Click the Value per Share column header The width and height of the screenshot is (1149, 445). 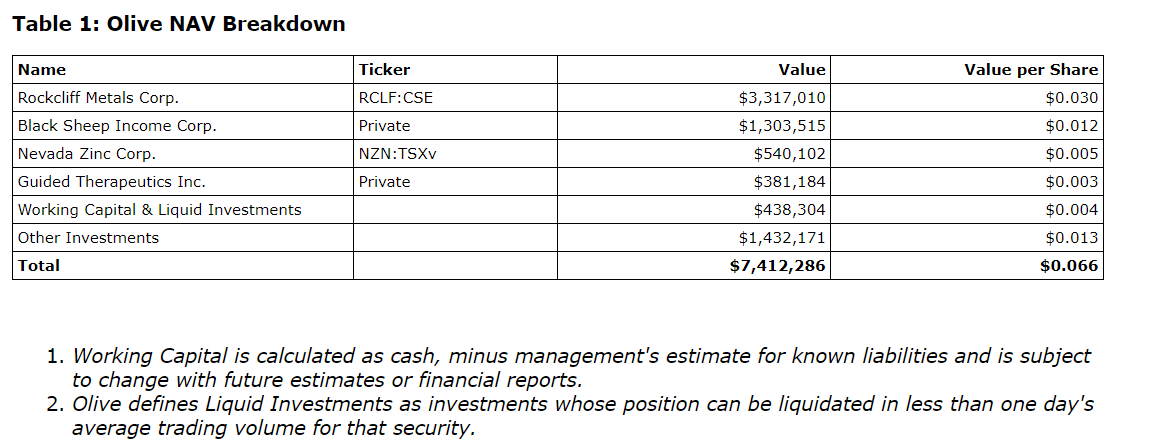(1031, 70)
